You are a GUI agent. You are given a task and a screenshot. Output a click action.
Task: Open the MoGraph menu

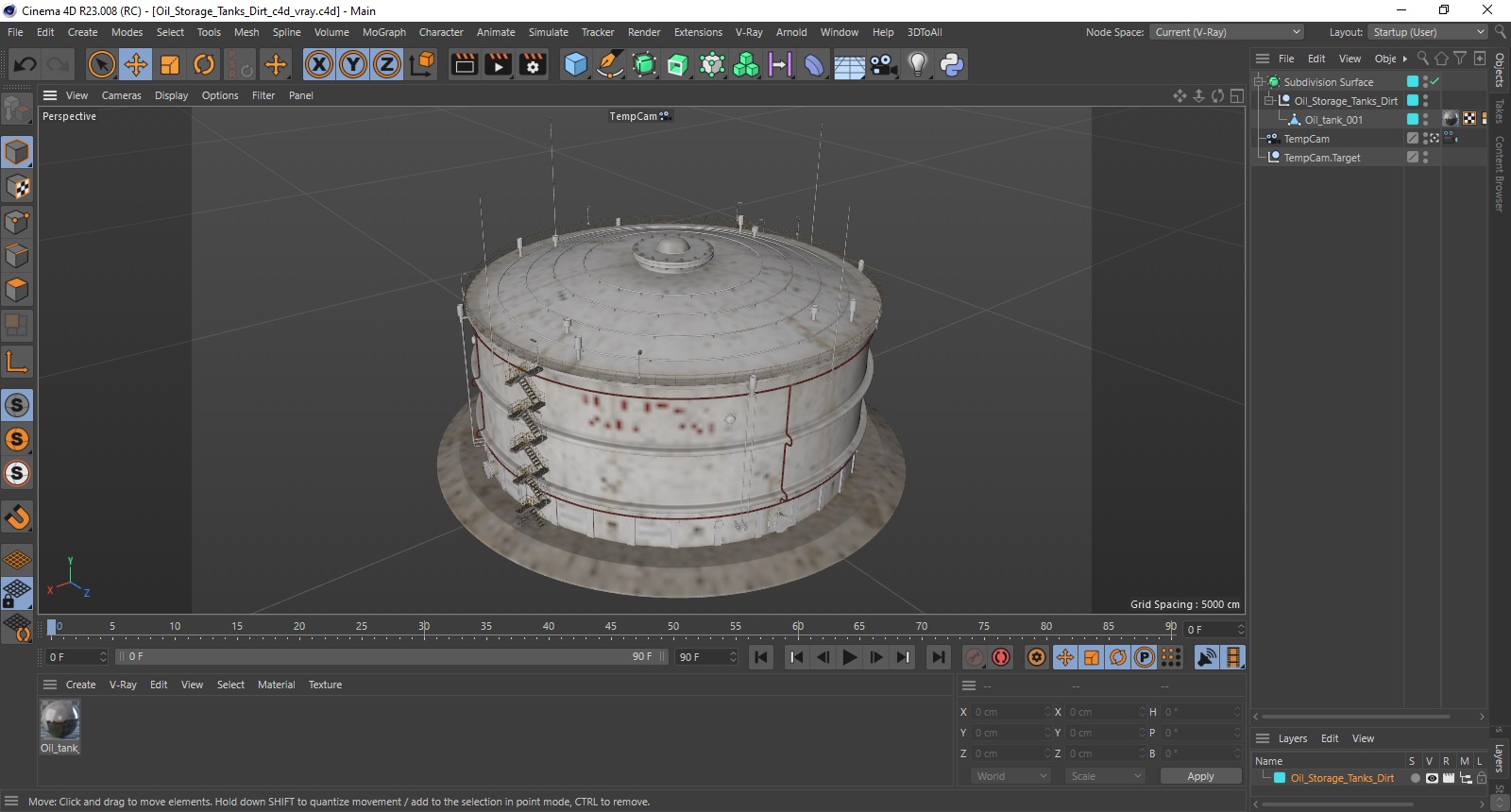click(x=384, y=32)
